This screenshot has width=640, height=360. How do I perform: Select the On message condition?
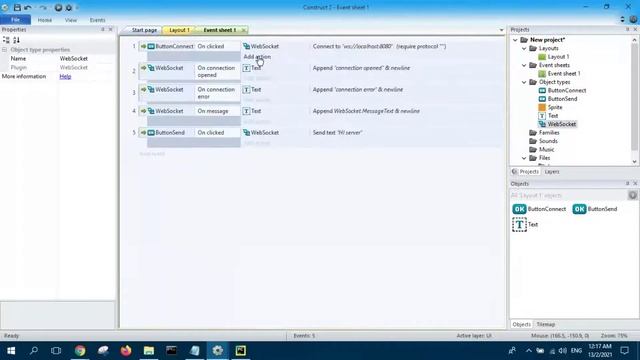[x=213, y=111]
